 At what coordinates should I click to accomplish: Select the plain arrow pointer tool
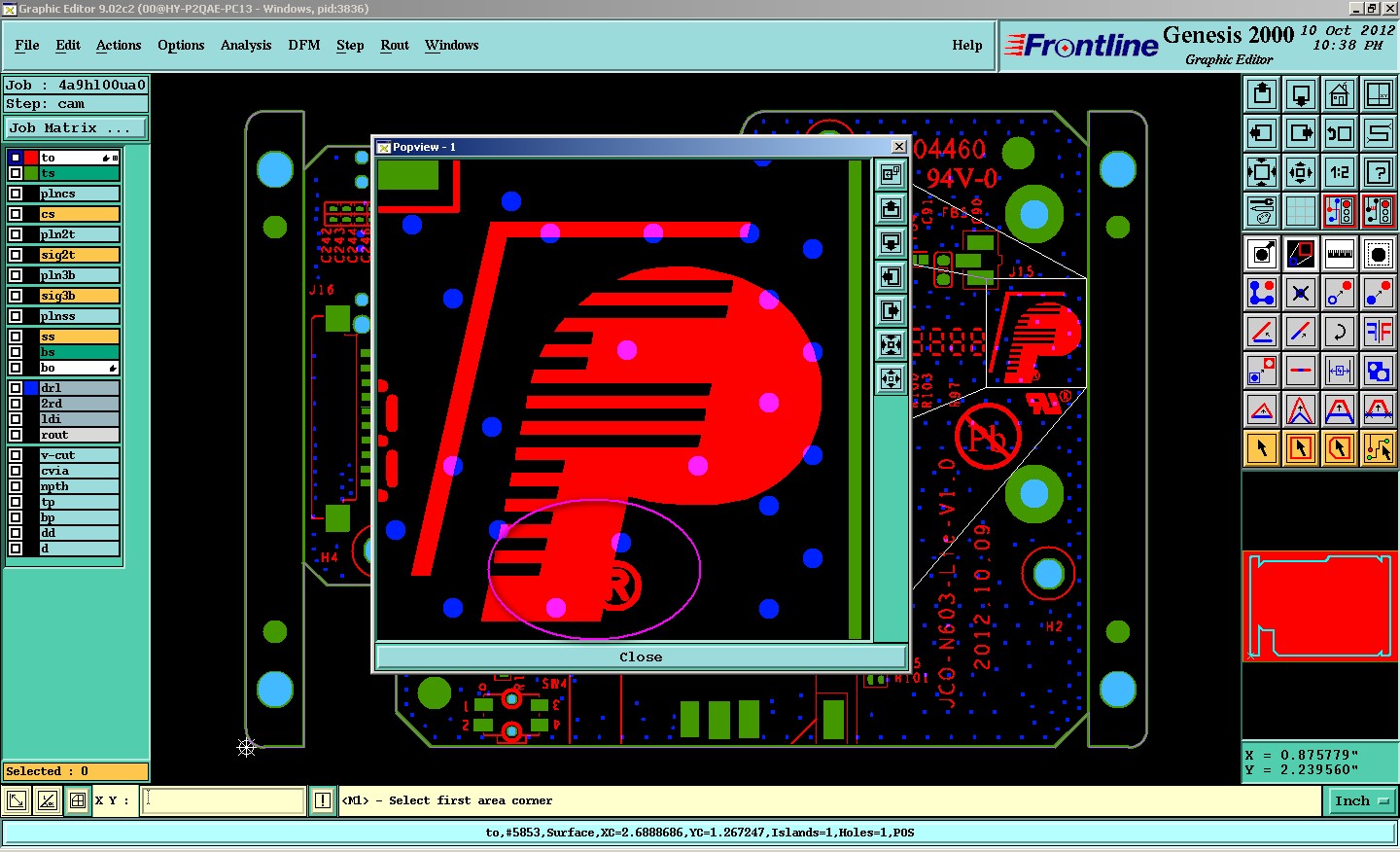coord(1262,448)
